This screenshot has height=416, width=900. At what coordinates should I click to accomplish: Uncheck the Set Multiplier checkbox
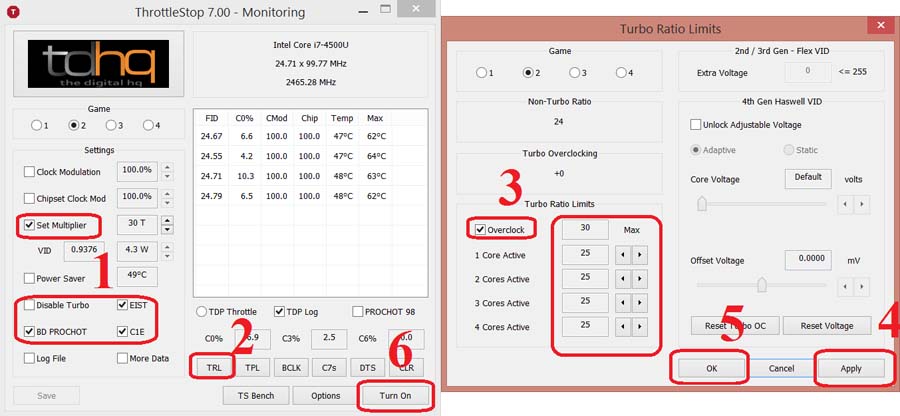29,225
